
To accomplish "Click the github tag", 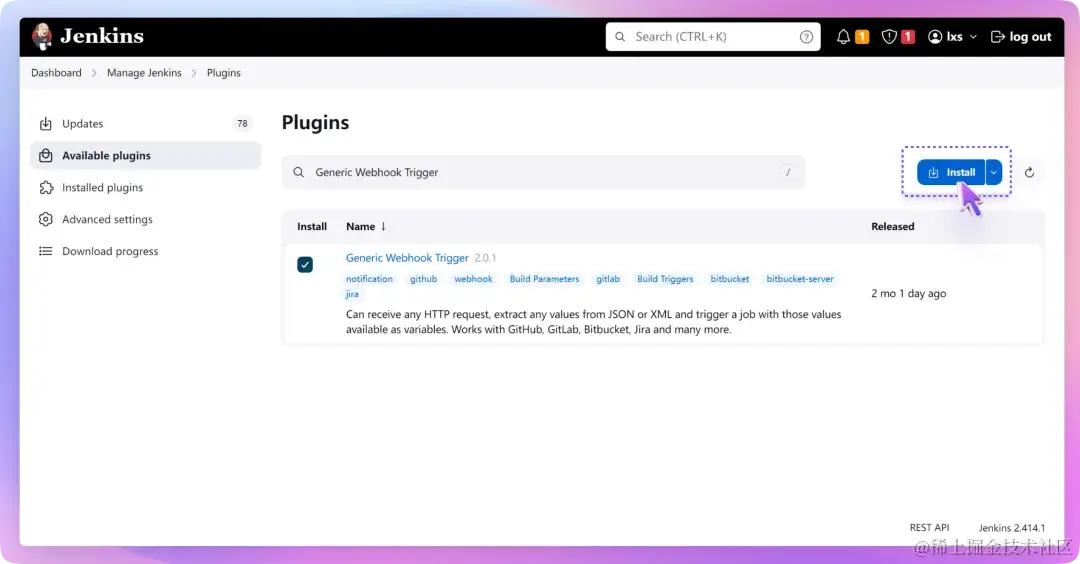I will (424, 279).
